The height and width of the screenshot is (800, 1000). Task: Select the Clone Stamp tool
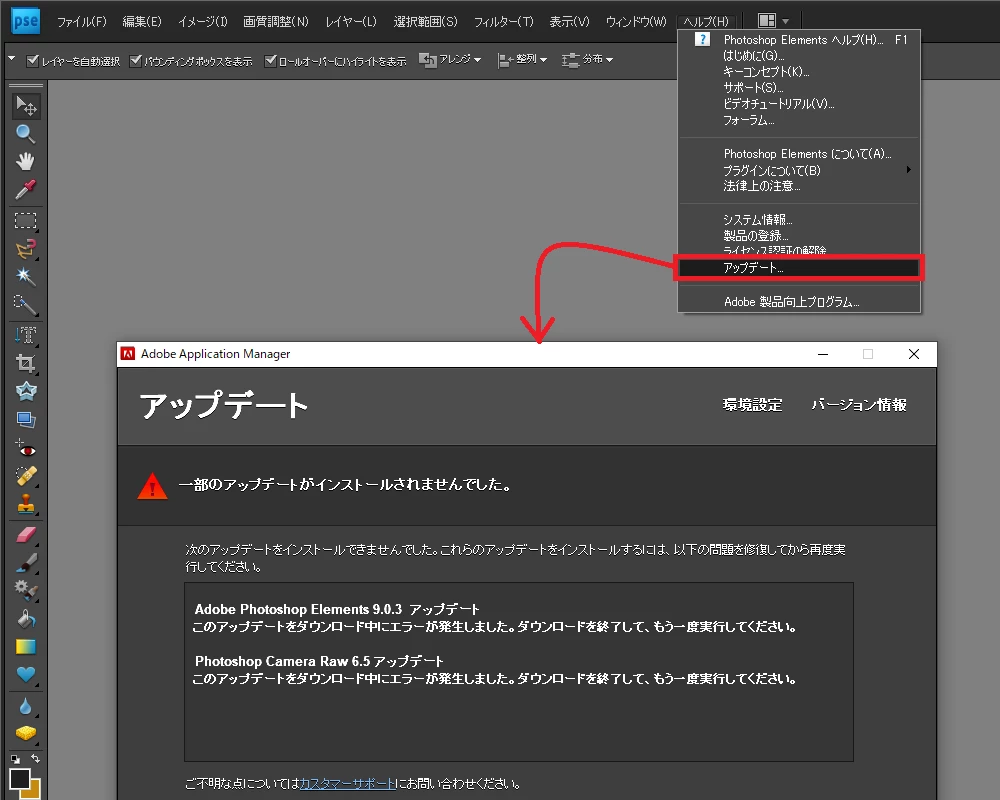pos(26,505)
